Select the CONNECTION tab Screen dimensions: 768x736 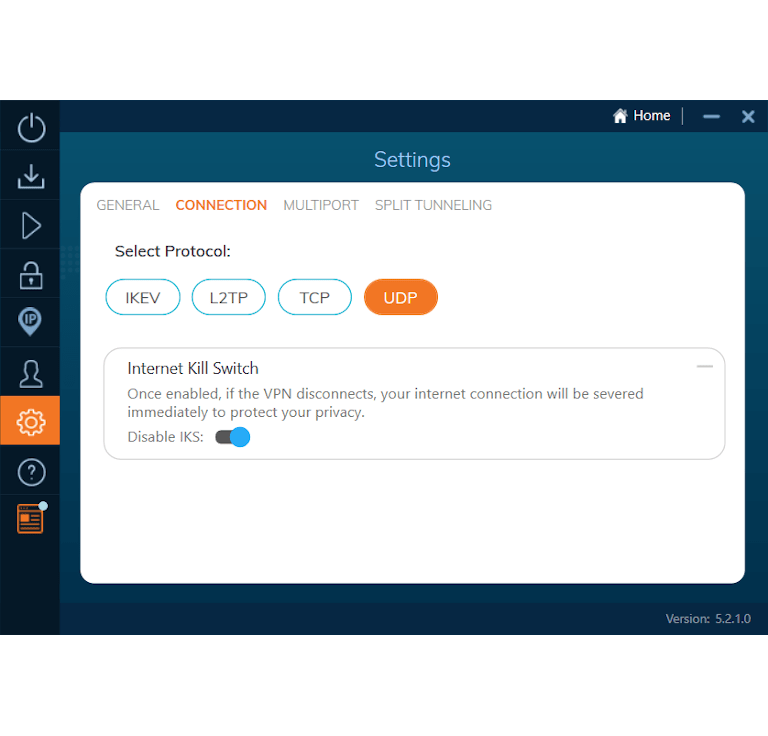pyautogui.click(x=221, y=205)
